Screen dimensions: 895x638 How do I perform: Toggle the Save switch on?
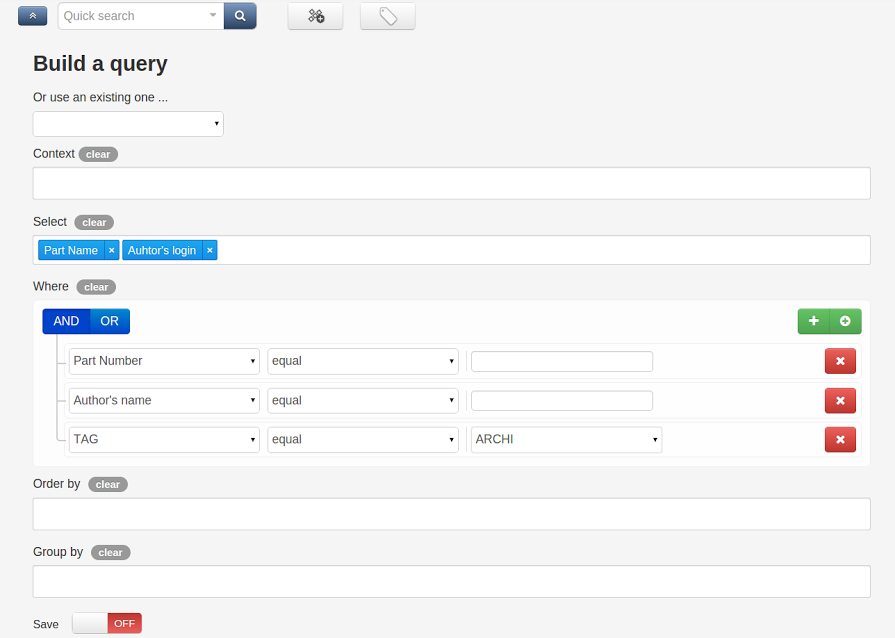pyautogui.click(x=107, y=623)
